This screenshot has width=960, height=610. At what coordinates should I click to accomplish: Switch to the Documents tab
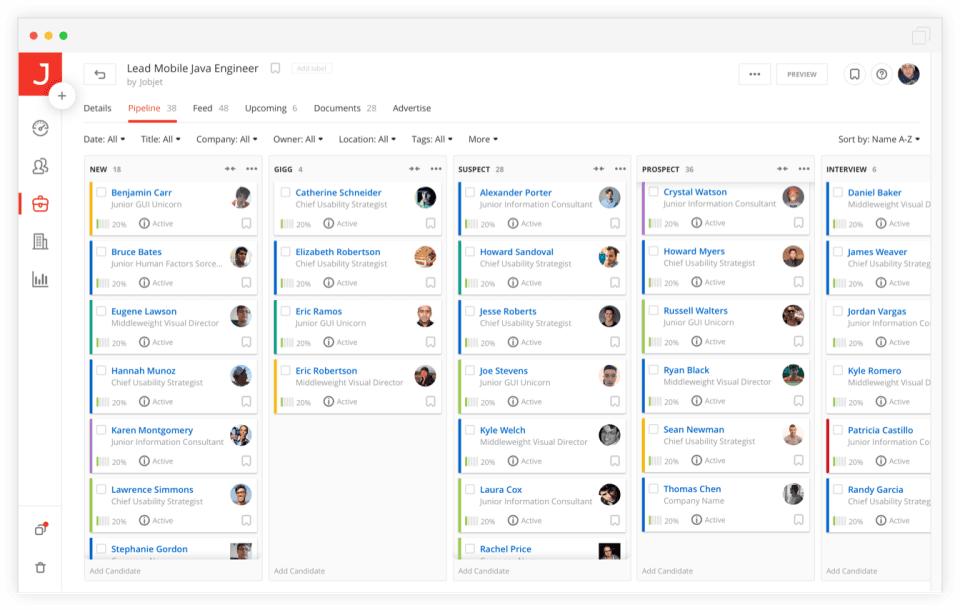coord(337,108)
